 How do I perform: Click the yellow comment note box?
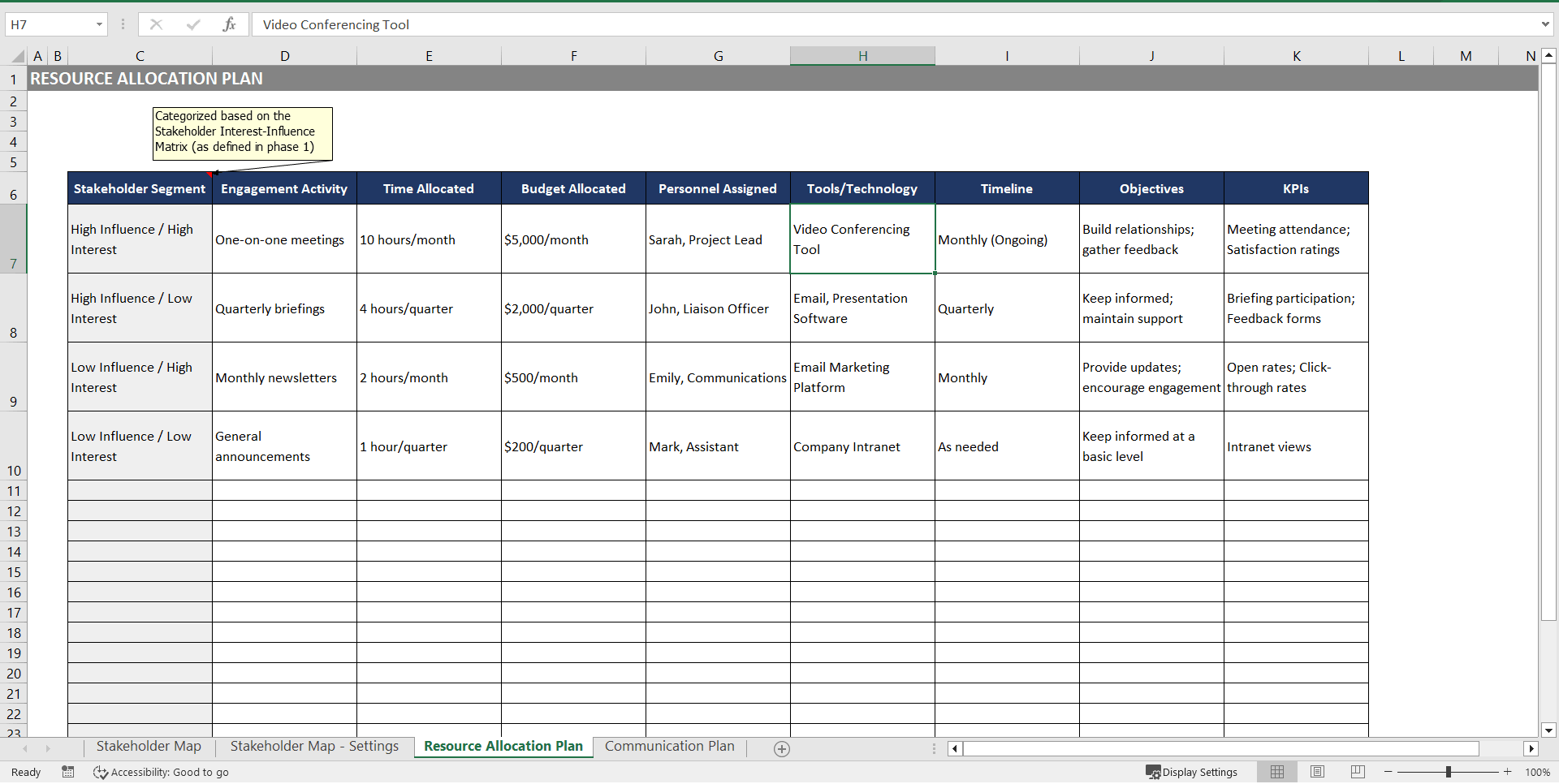click(x=243, y=132)
